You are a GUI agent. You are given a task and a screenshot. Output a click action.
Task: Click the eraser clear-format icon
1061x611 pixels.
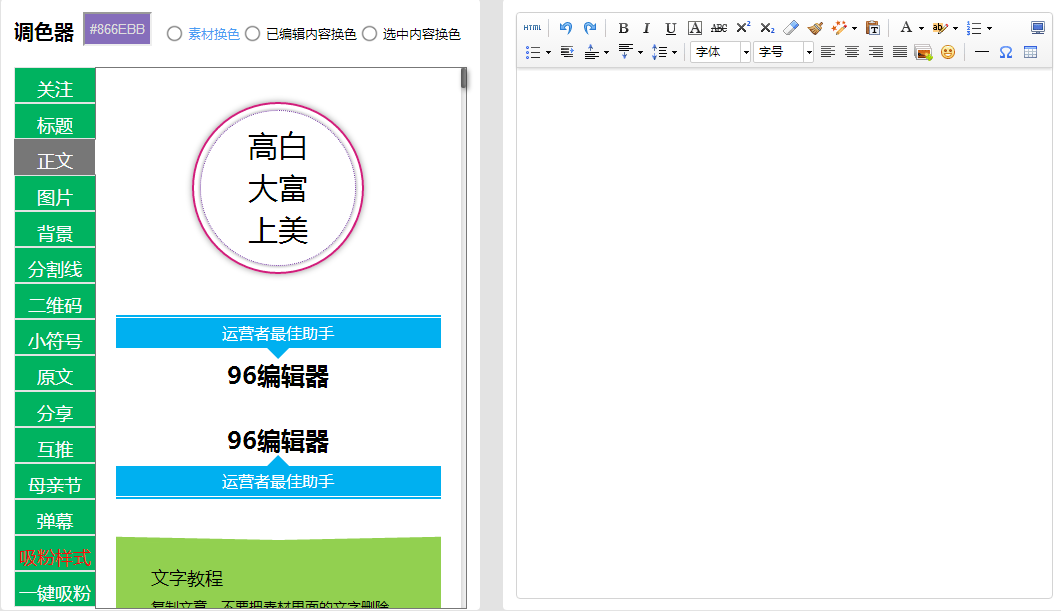tap(790, 28)
